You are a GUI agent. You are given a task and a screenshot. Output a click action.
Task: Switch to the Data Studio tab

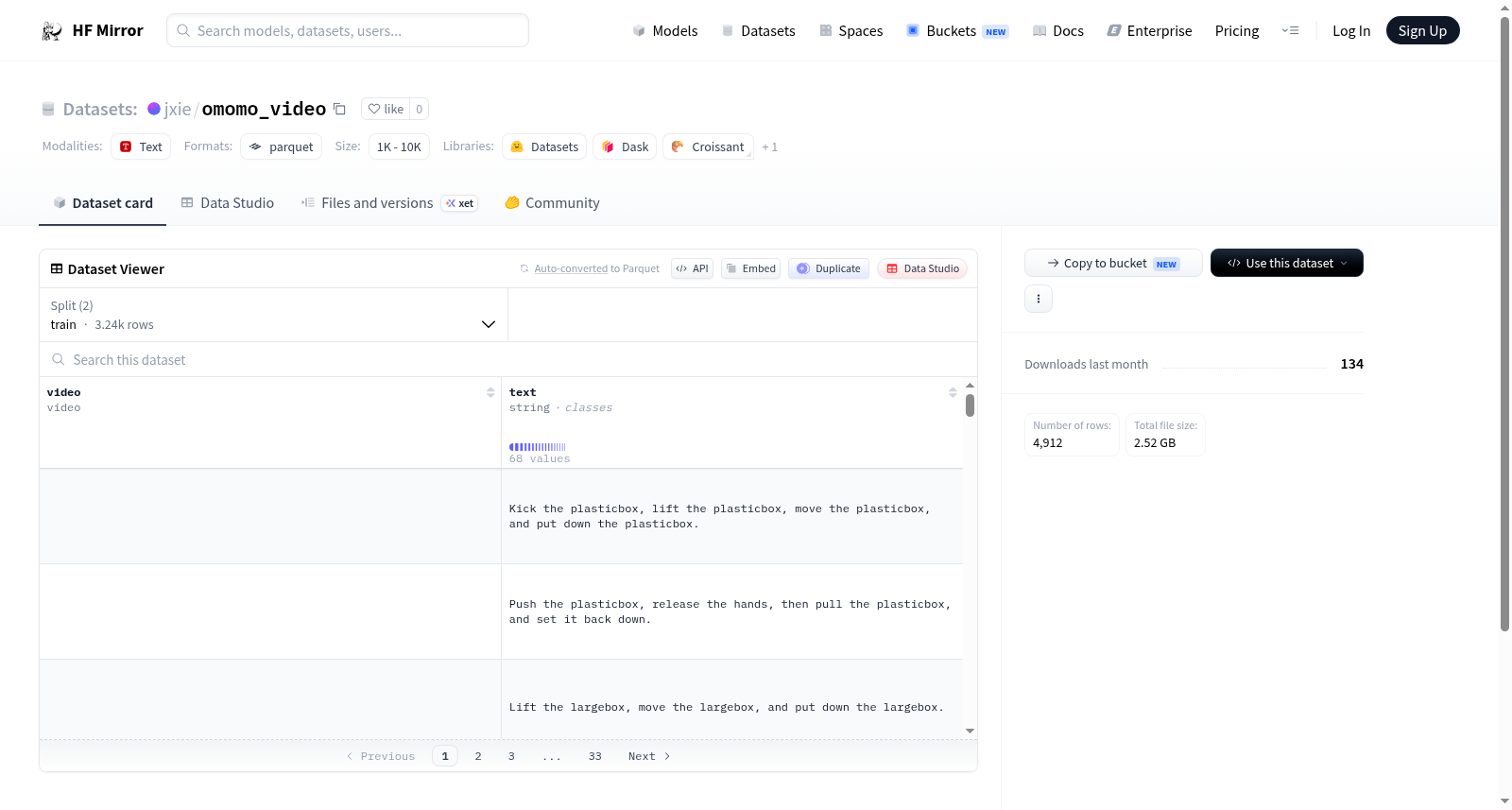click(x=228, y=203)
